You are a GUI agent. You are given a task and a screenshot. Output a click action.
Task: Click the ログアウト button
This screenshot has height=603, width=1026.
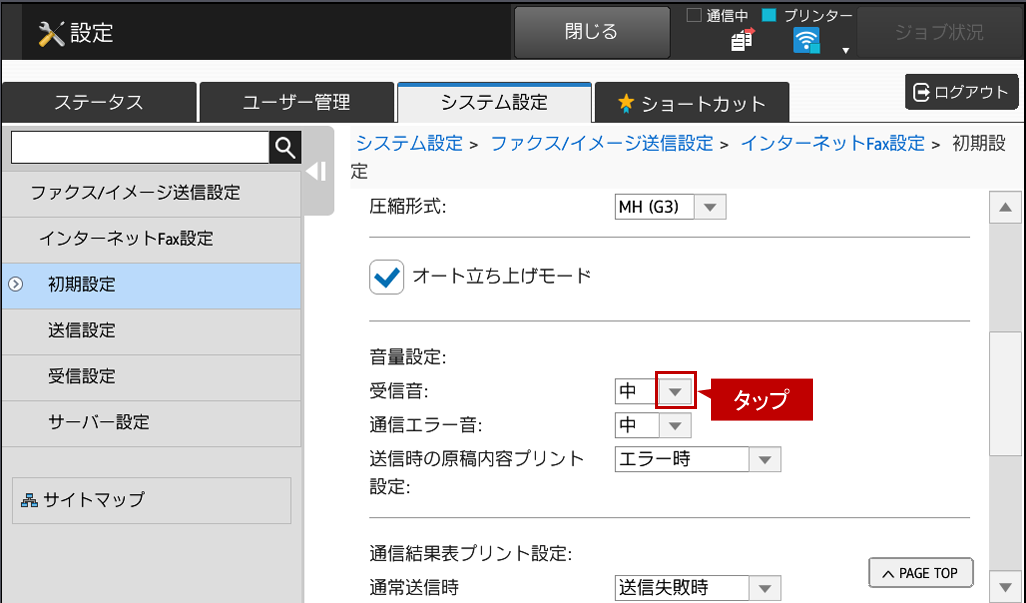point(961,92)
